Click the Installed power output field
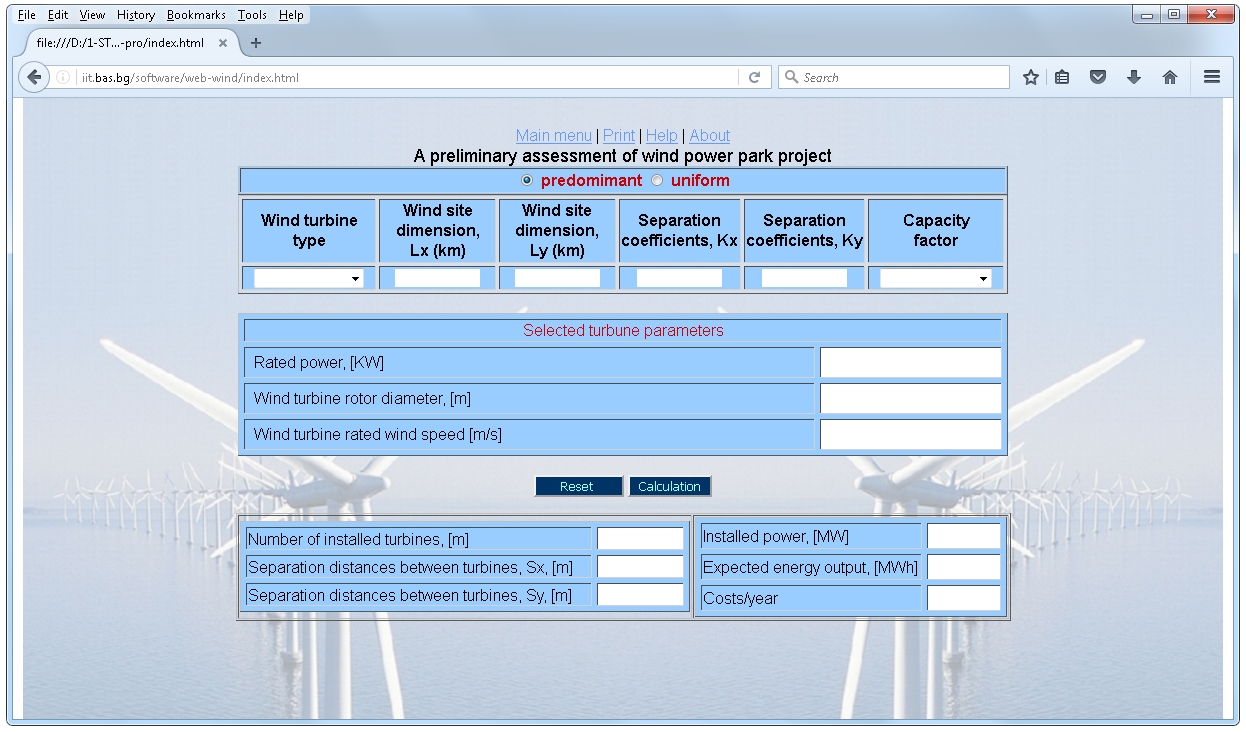 pyautogui.click(x=963, y=537)
